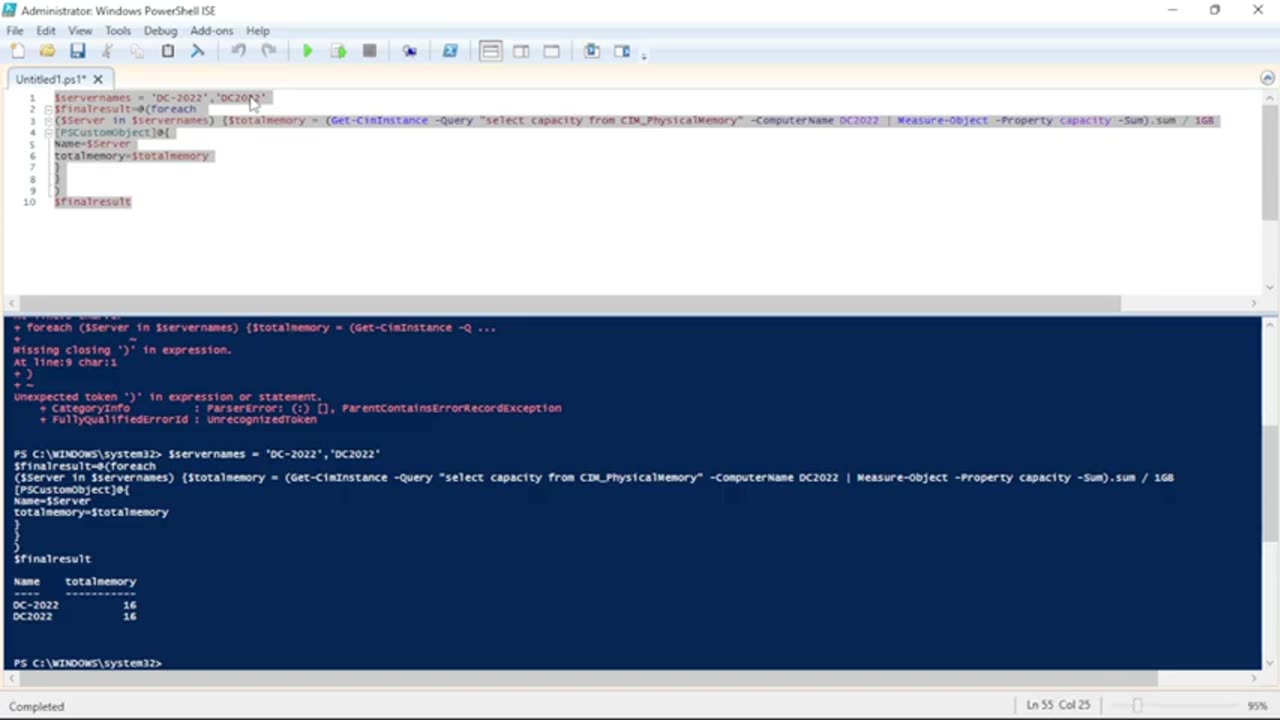Stop the operation with the square icon

click(369, 51)
